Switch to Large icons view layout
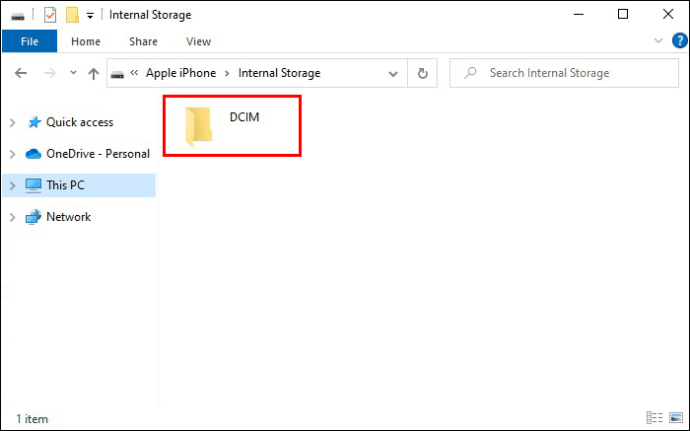Viewport: 690px width, 431px height. click(x=676, y=417)
